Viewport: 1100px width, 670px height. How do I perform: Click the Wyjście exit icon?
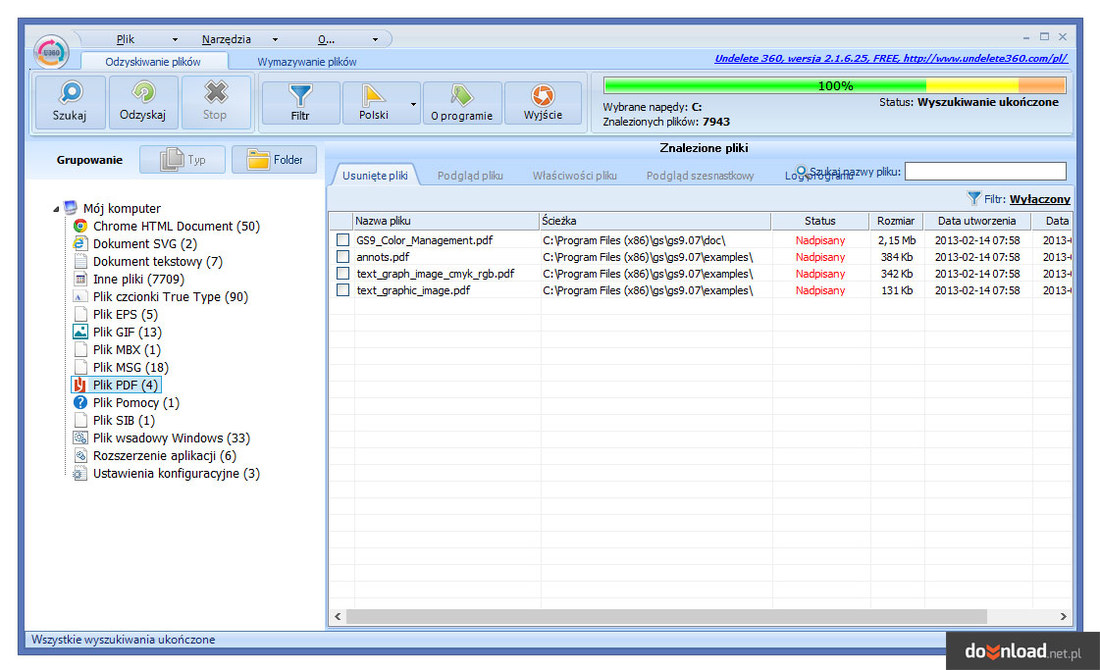pos(543,95)
